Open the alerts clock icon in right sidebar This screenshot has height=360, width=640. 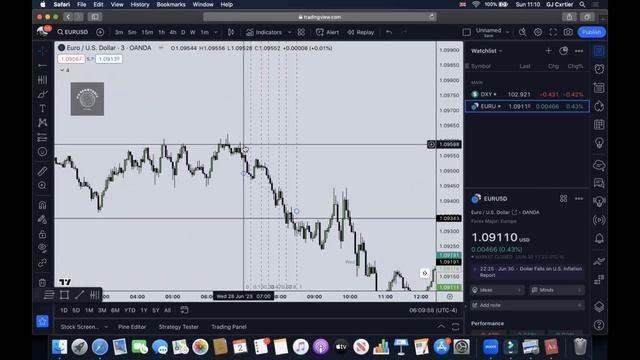click(x=599, y=69)
